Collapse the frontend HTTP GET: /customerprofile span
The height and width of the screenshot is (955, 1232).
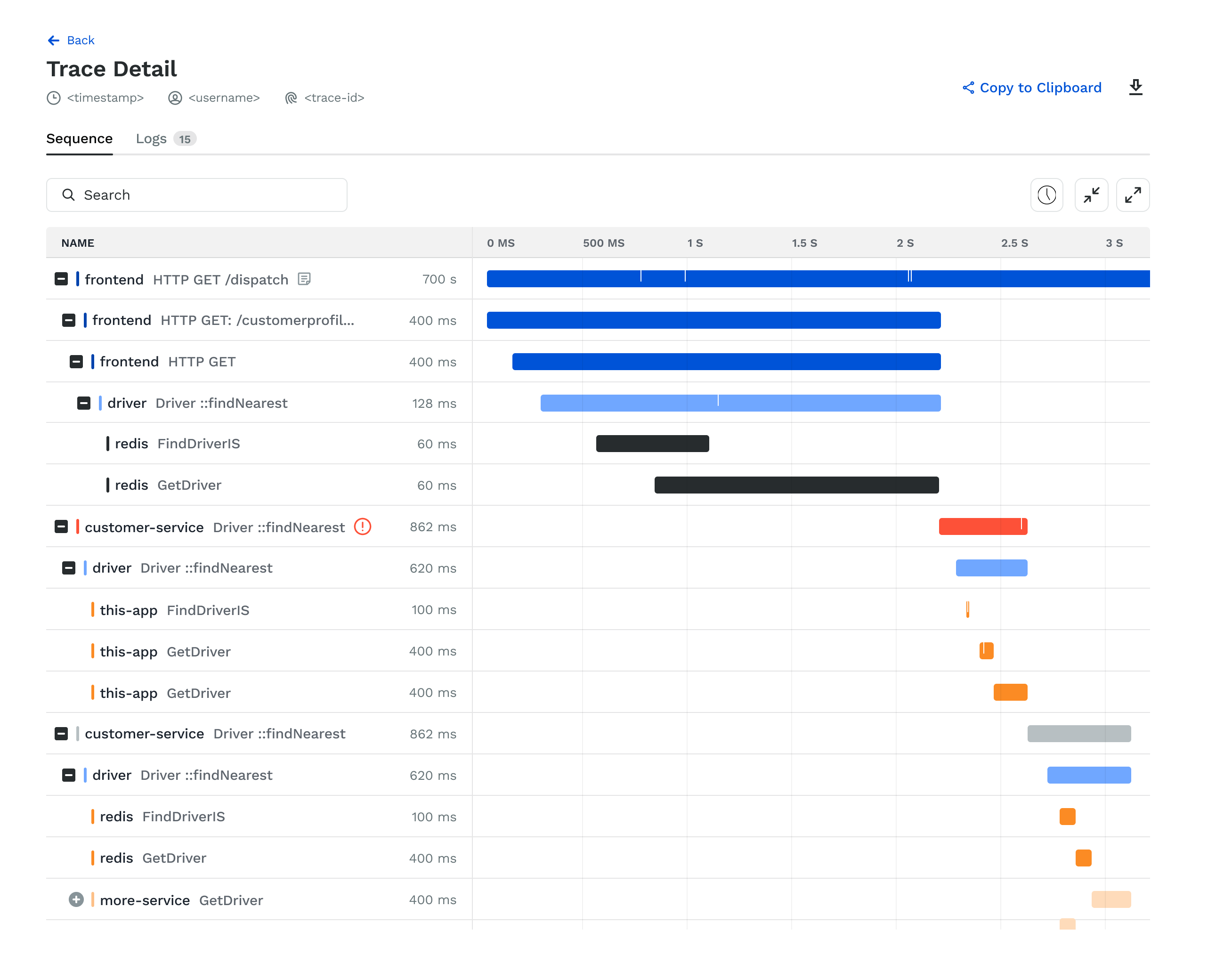[68, 320]
